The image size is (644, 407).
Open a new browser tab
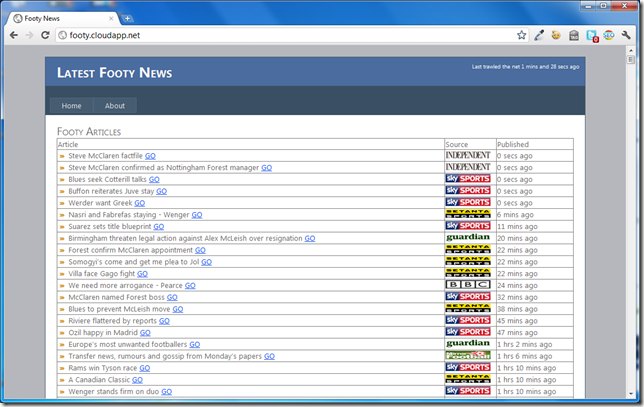(x=128, y=18)
